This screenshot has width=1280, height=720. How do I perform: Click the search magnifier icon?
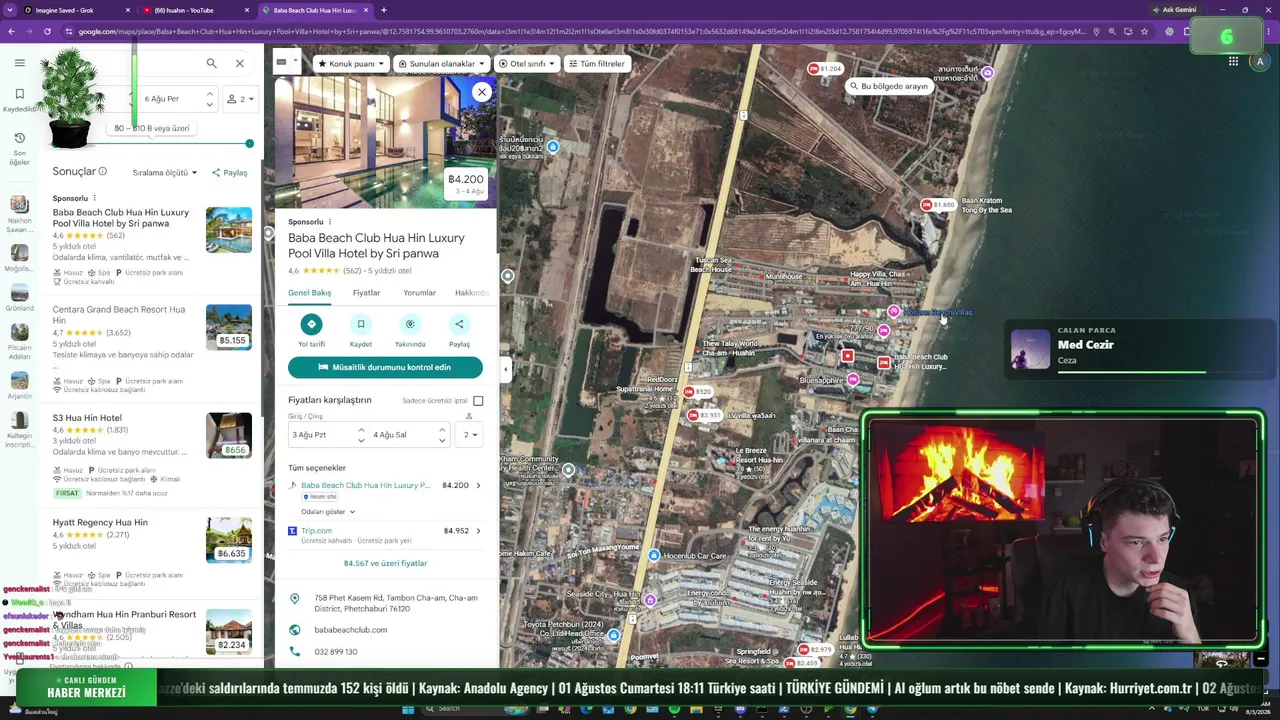(x=211, y=63)
